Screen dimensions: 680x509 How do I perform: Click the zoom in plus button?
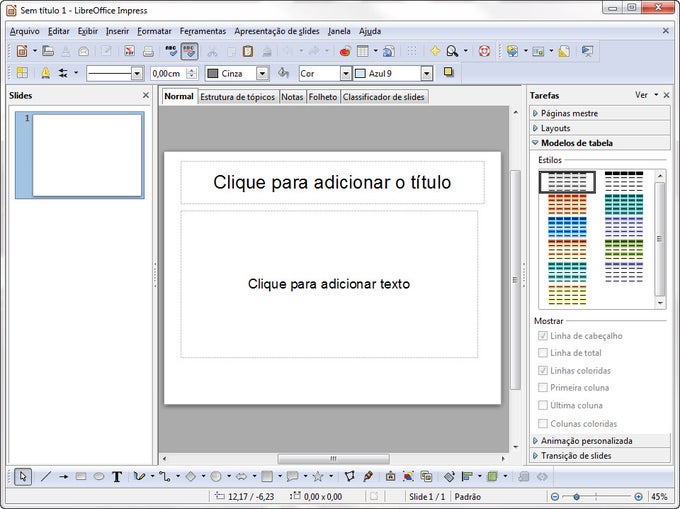(x=638, y=497)
